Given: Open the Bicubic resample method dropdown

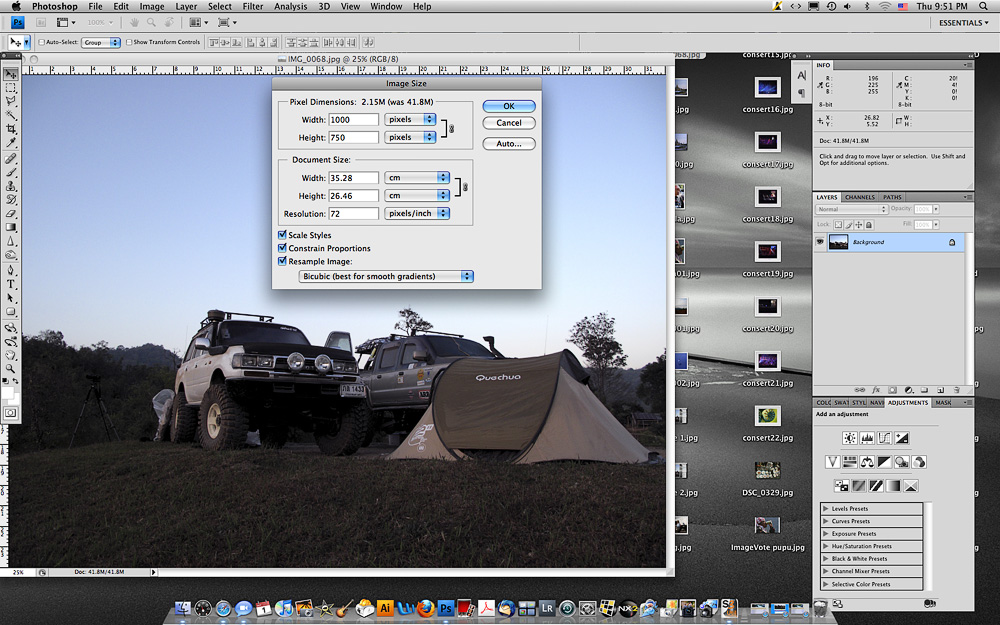Looking at the screenshot, I should pyautogui.click(x=386, y=276).
